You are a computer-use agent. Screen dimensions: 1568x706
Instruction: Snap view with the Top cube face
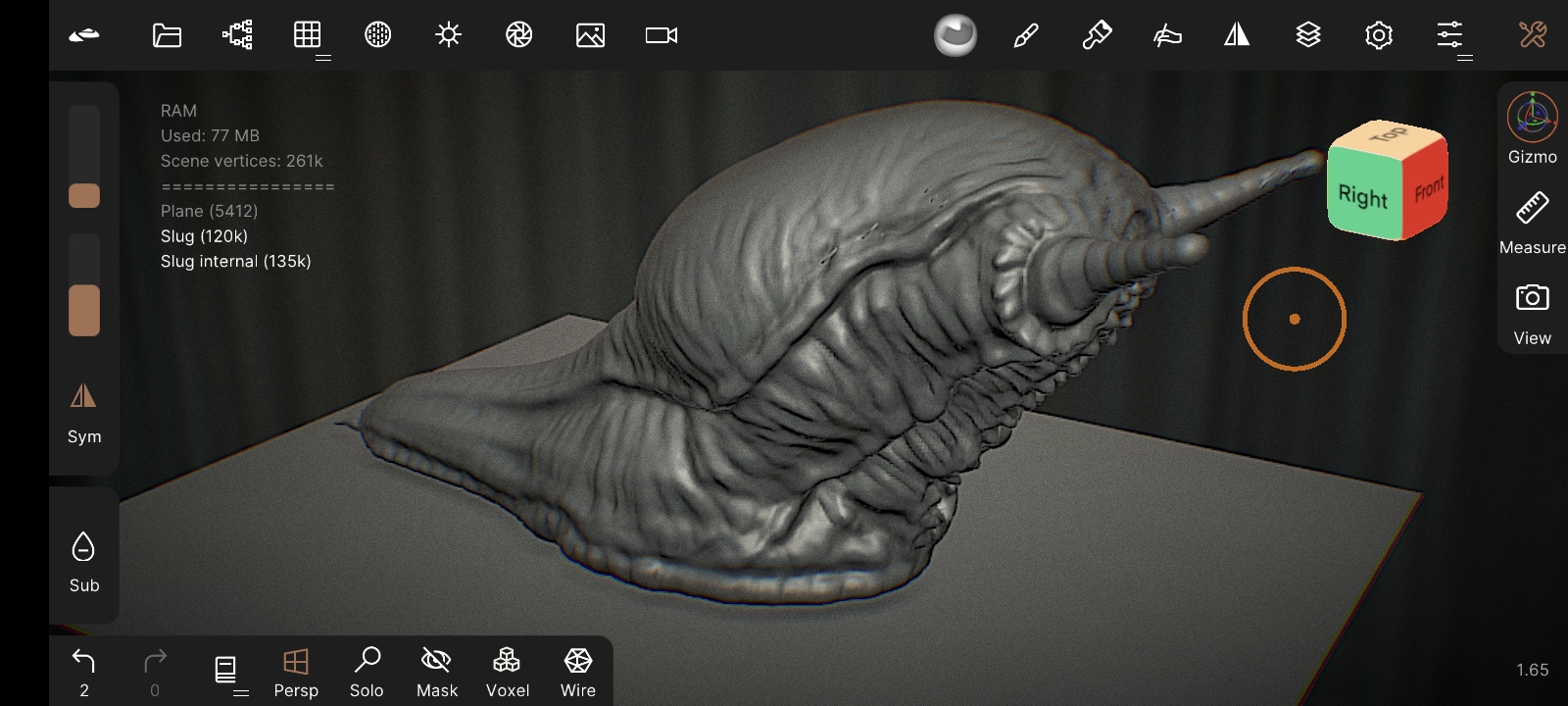[1389, 134]
